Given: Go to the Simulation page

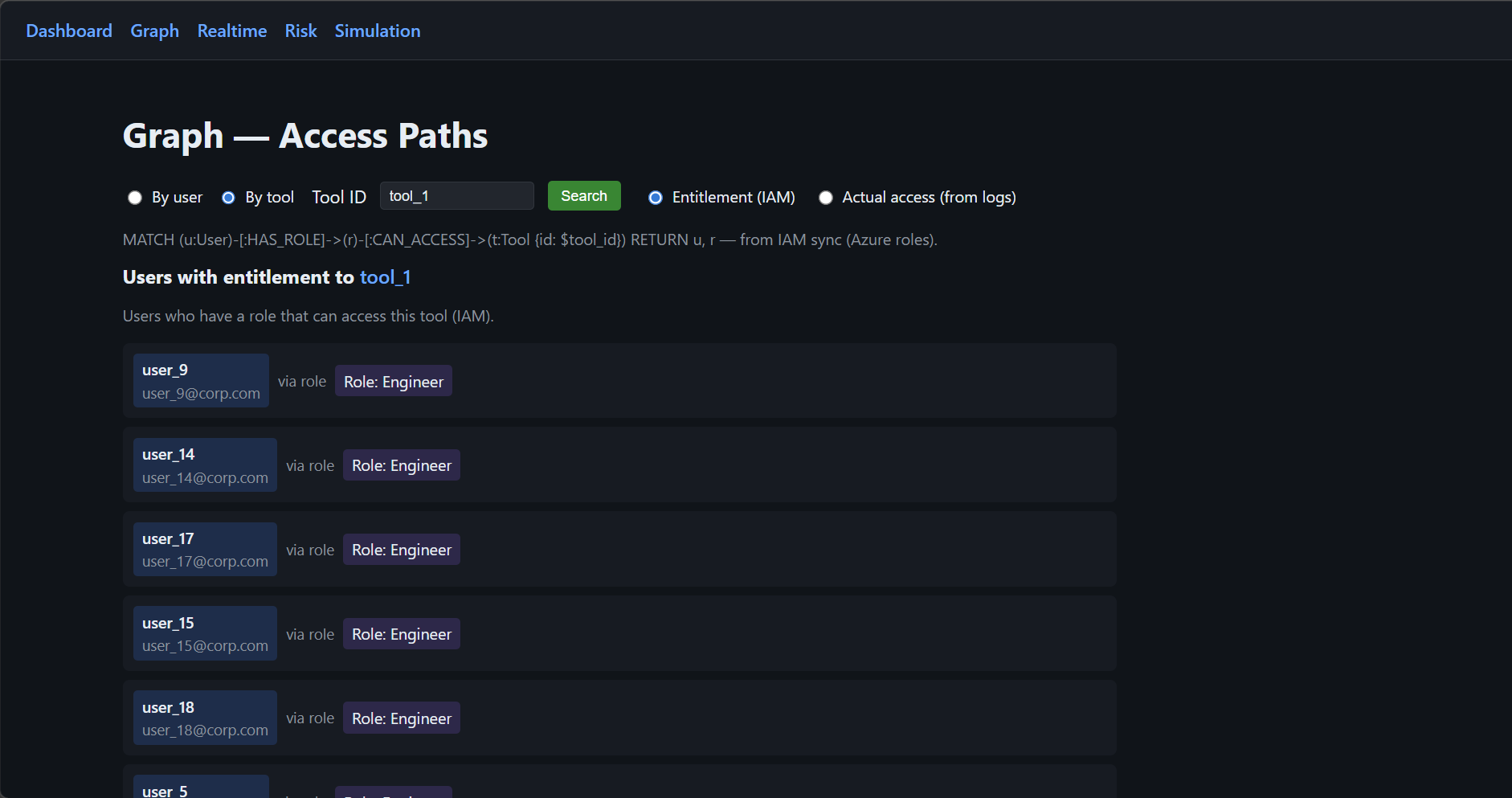Looking at the screenshot, I should coord(378,31).
